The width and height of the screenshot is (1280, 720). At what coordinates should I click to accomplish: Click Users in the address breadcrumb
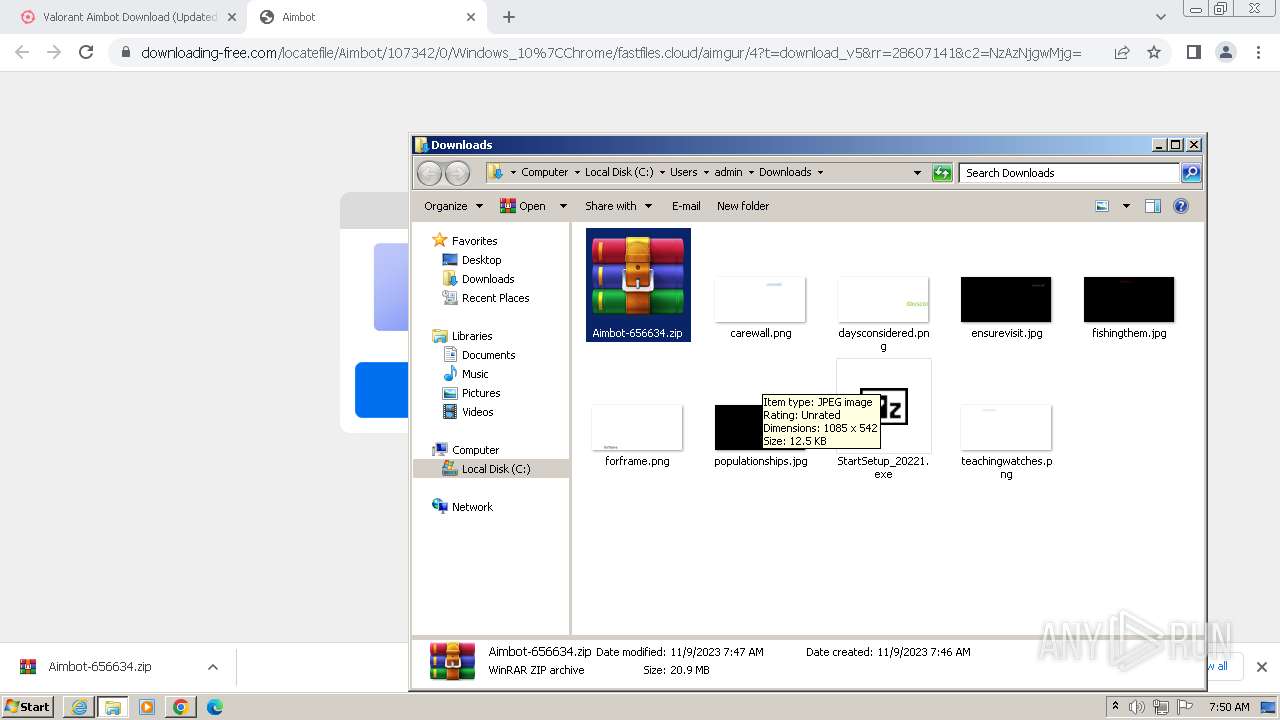683,172
